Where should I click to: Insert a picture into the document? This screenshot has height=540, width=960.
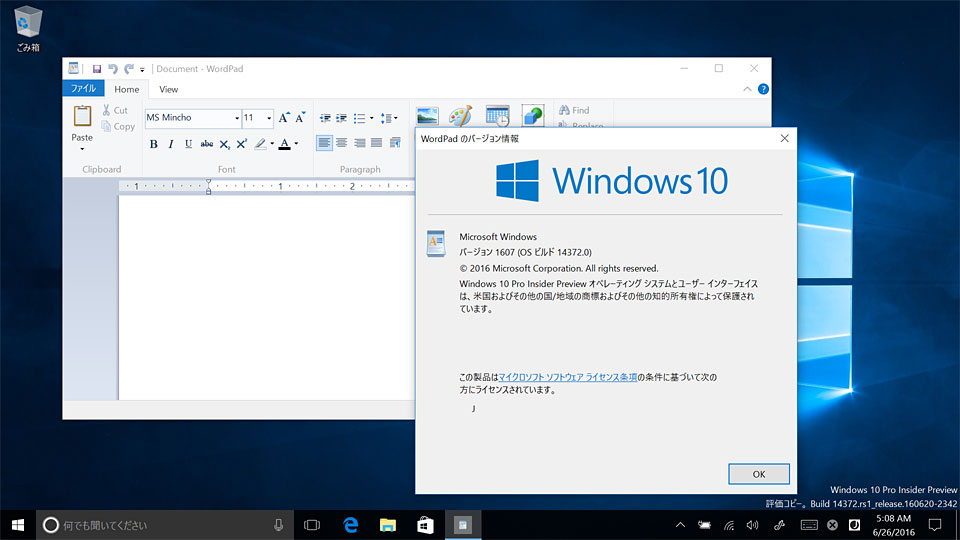(427, 115)
